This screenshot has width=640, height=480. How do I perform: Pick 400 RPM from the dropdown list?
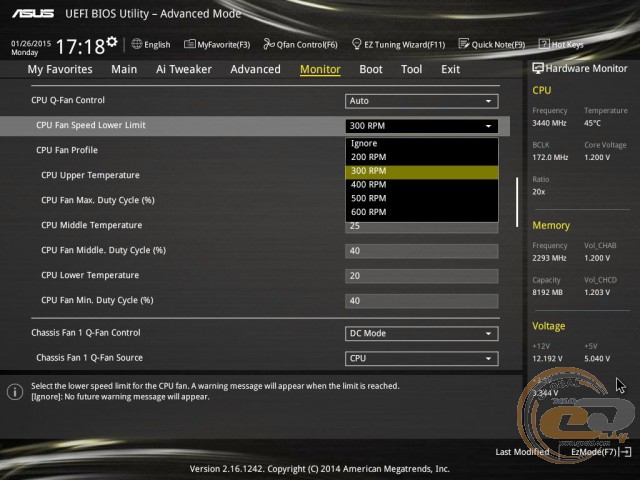click(422, 184)
